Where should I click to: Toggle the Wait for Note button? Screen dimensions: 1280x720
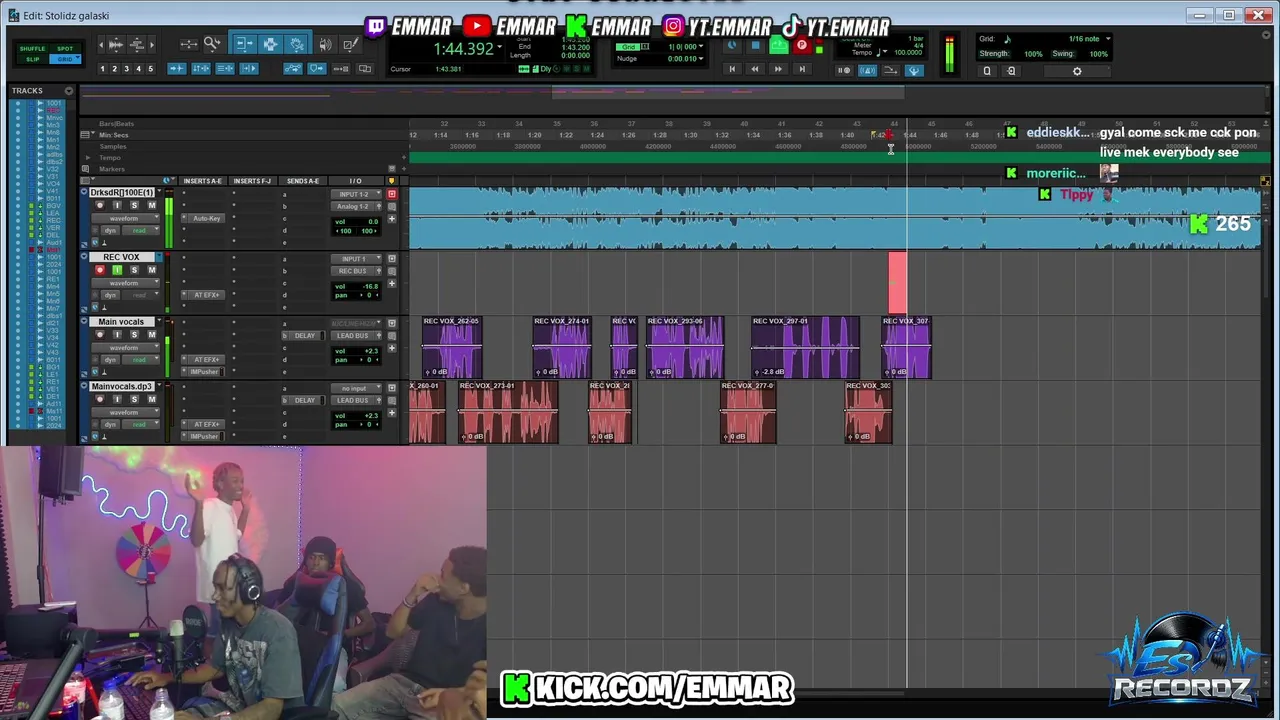[x=844, y=70]
